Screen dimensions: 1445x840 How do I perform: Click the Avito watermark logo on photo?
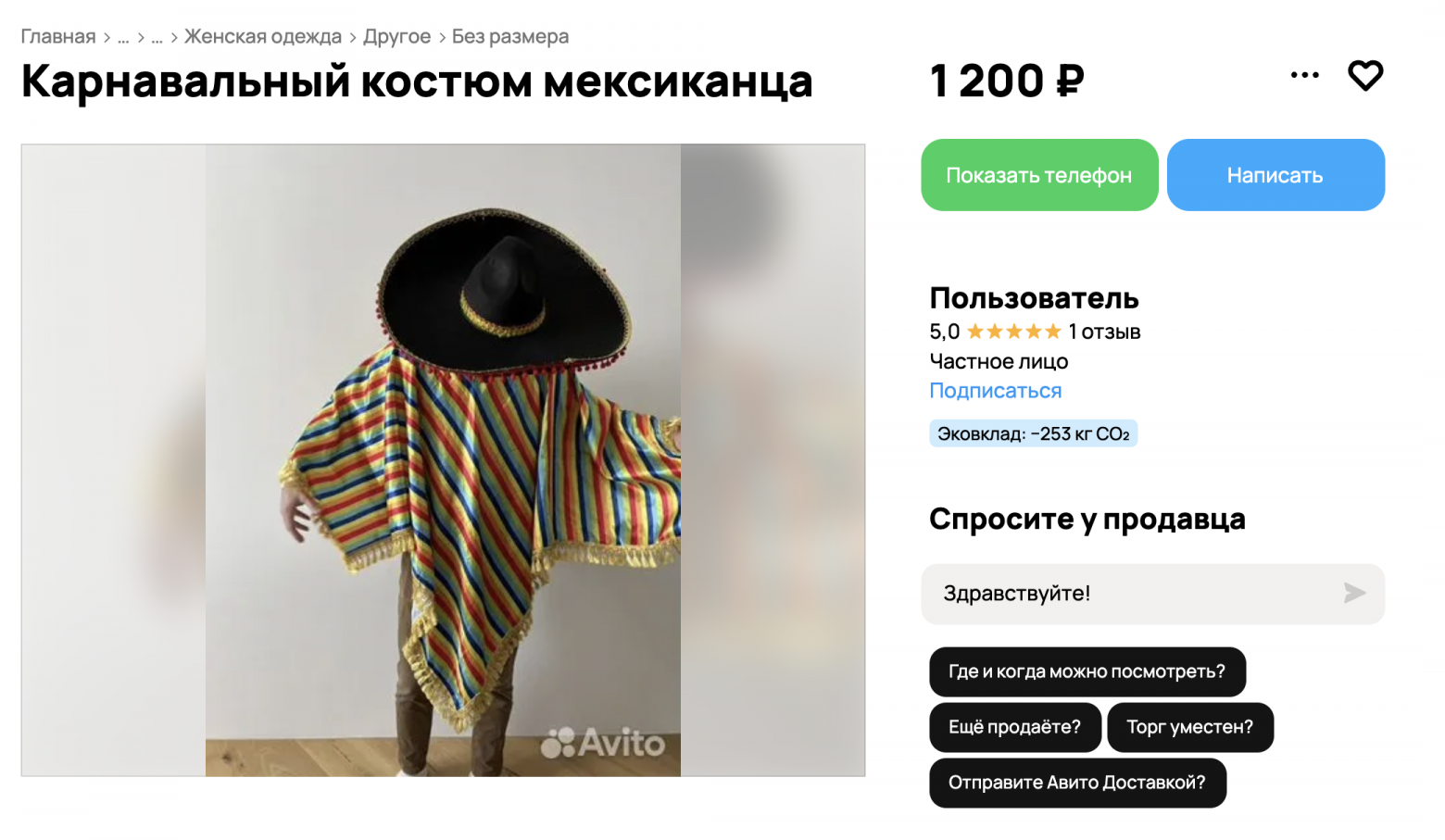[602, 742]
